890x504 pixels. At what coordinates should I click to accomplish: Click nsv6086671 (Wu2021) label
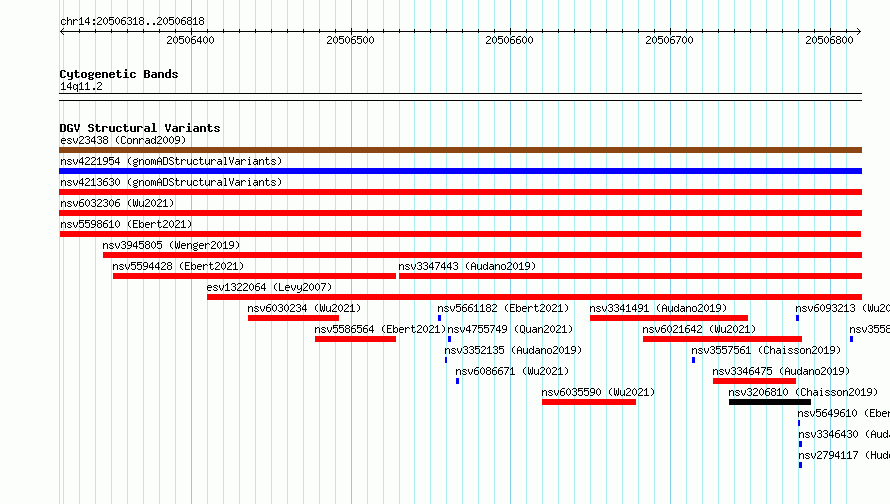(512, 371)
